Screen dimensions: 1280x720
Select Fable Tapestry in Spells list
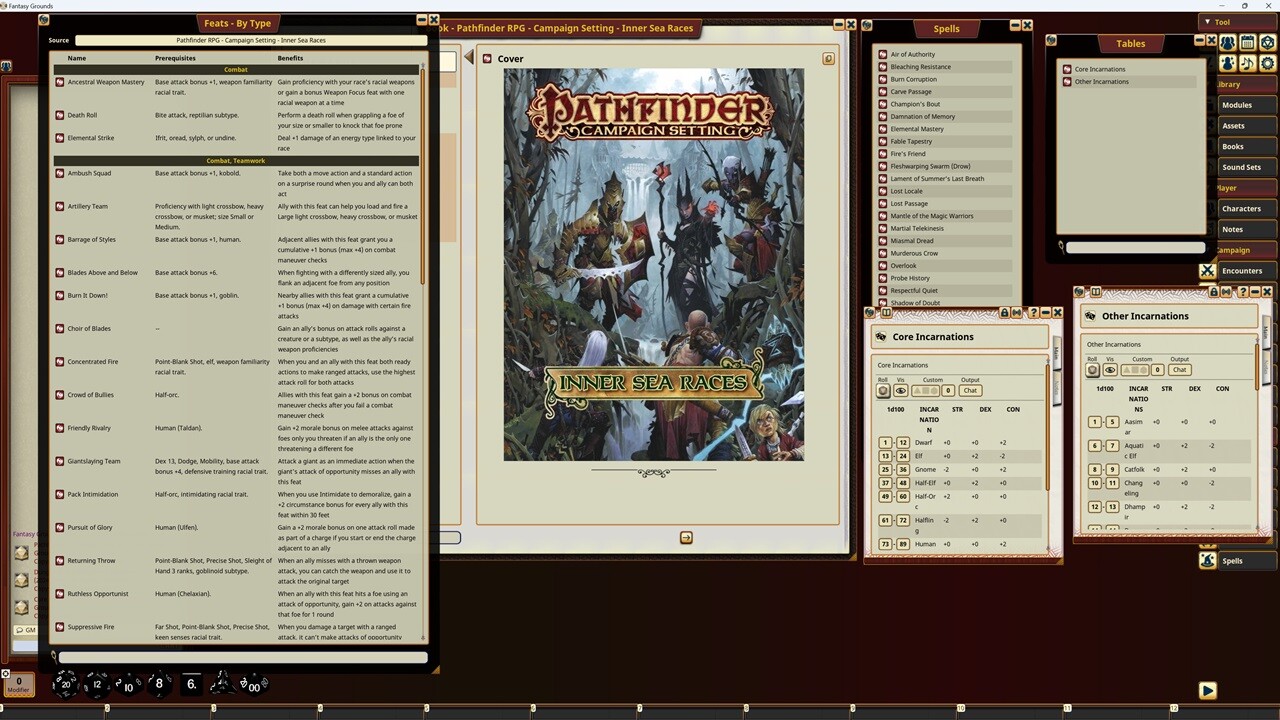click(911, 141)
